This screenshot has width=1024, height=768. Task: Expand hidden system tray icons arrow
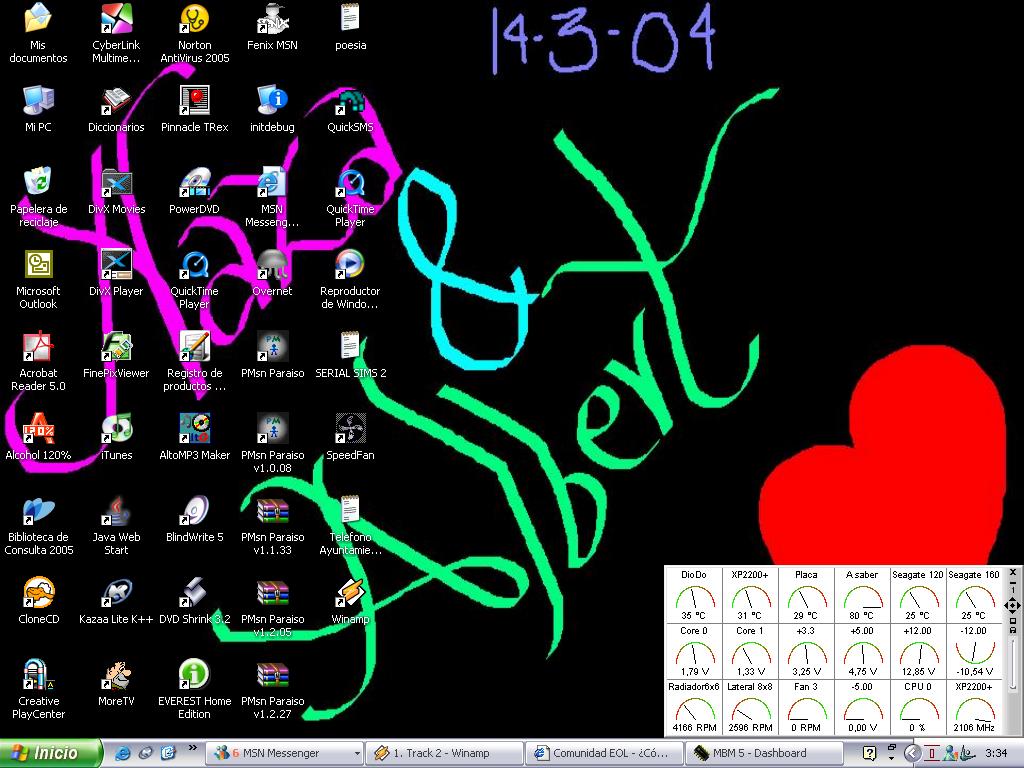click(x=912, y=753)
